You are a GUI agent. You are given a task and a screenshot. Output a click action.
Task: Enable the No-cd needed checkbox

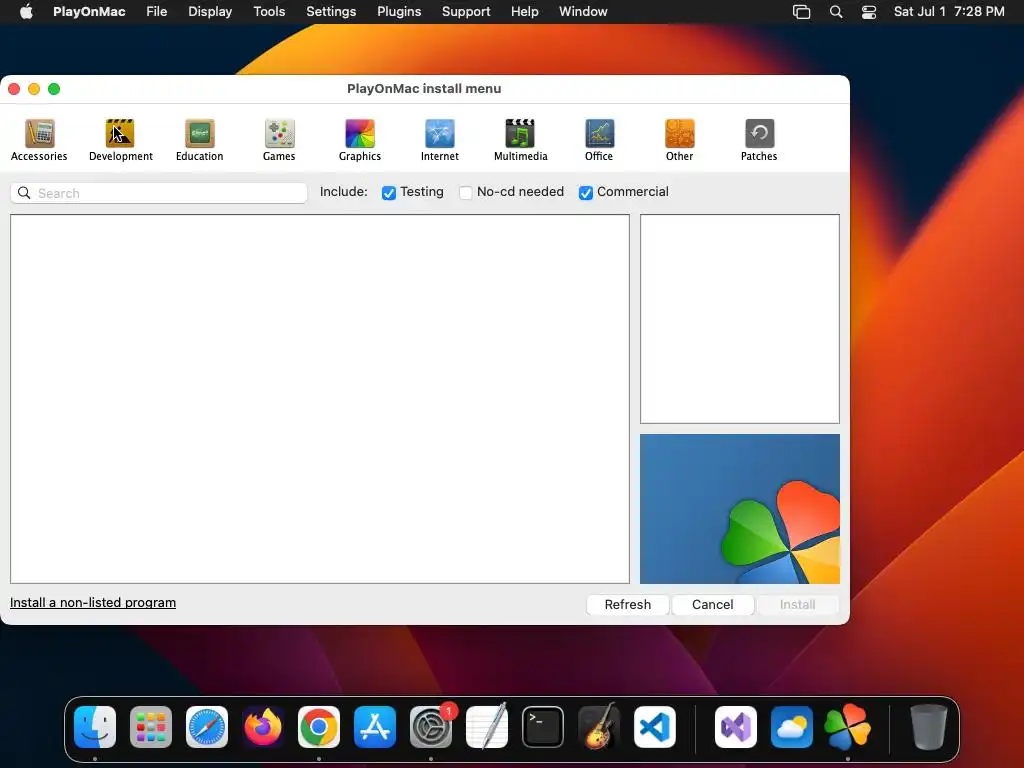(x=466, y=193)
